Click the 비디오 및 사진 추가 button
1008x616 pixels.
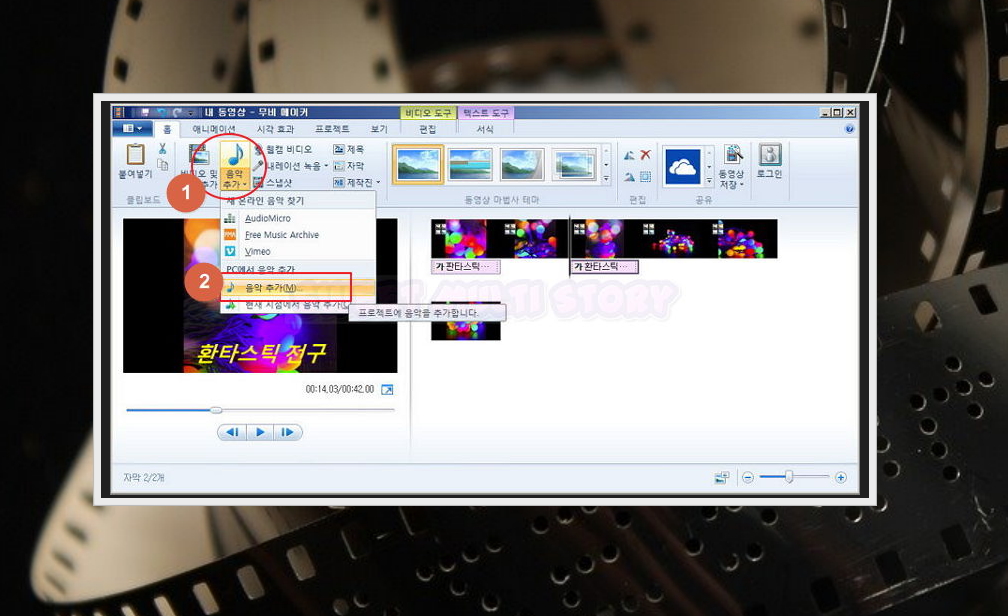199,165
